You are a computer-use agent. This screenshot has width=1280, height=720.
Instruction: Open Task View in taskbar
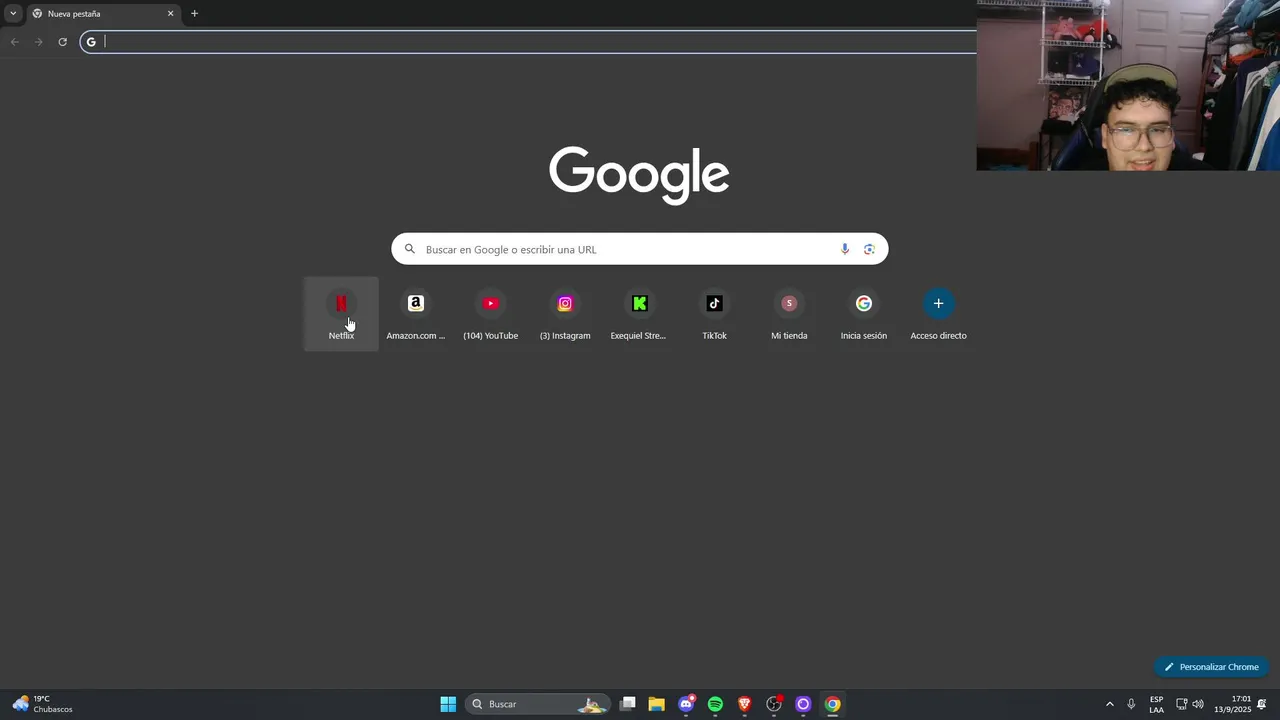click(x=627, y=704)
